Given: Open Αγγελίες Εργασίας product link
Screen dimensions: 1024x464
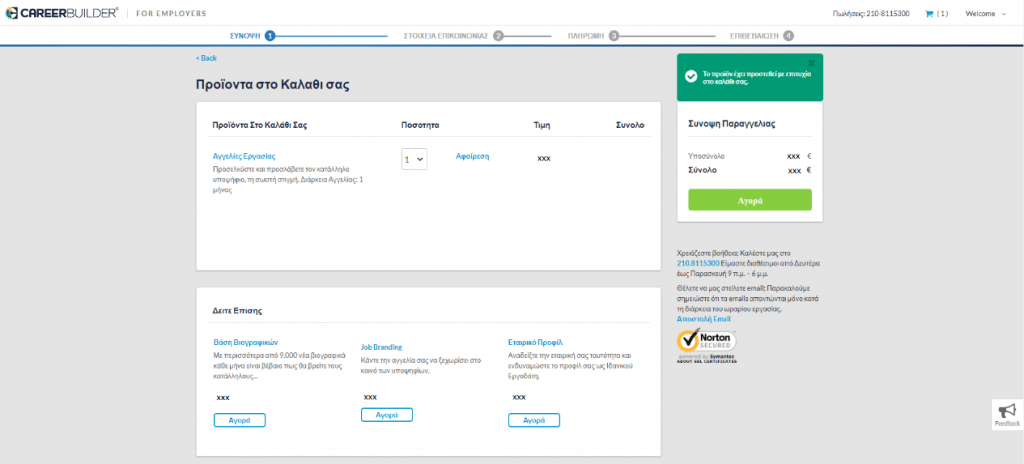Looking at the screenshot, I should pyautogui.click(x=244, y=157).
